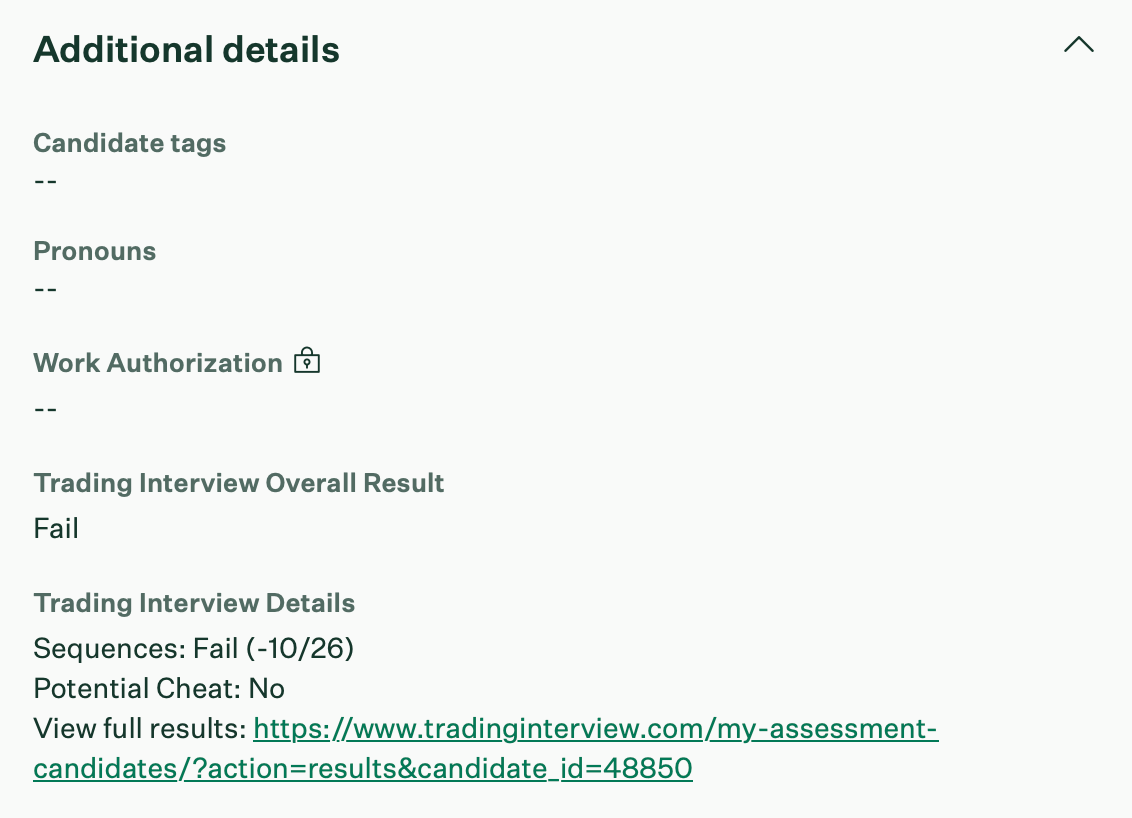
Task: Click the word No after Potential Cheat
Action: [x=267, y=689]
